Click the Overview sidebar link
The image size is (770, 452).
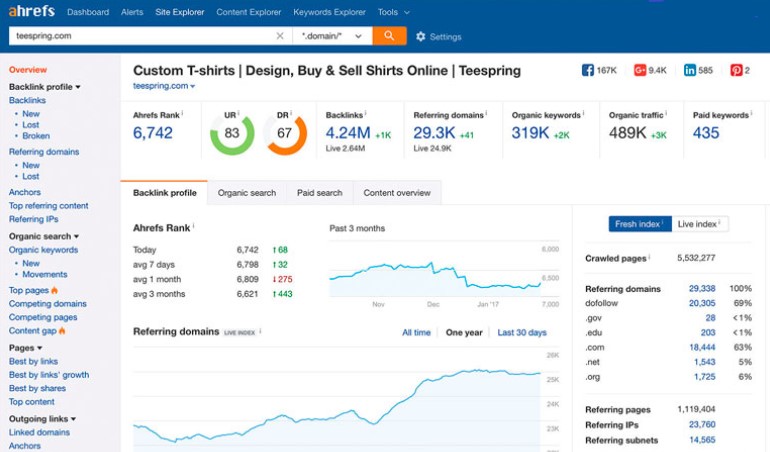click(x=28, y=70)
